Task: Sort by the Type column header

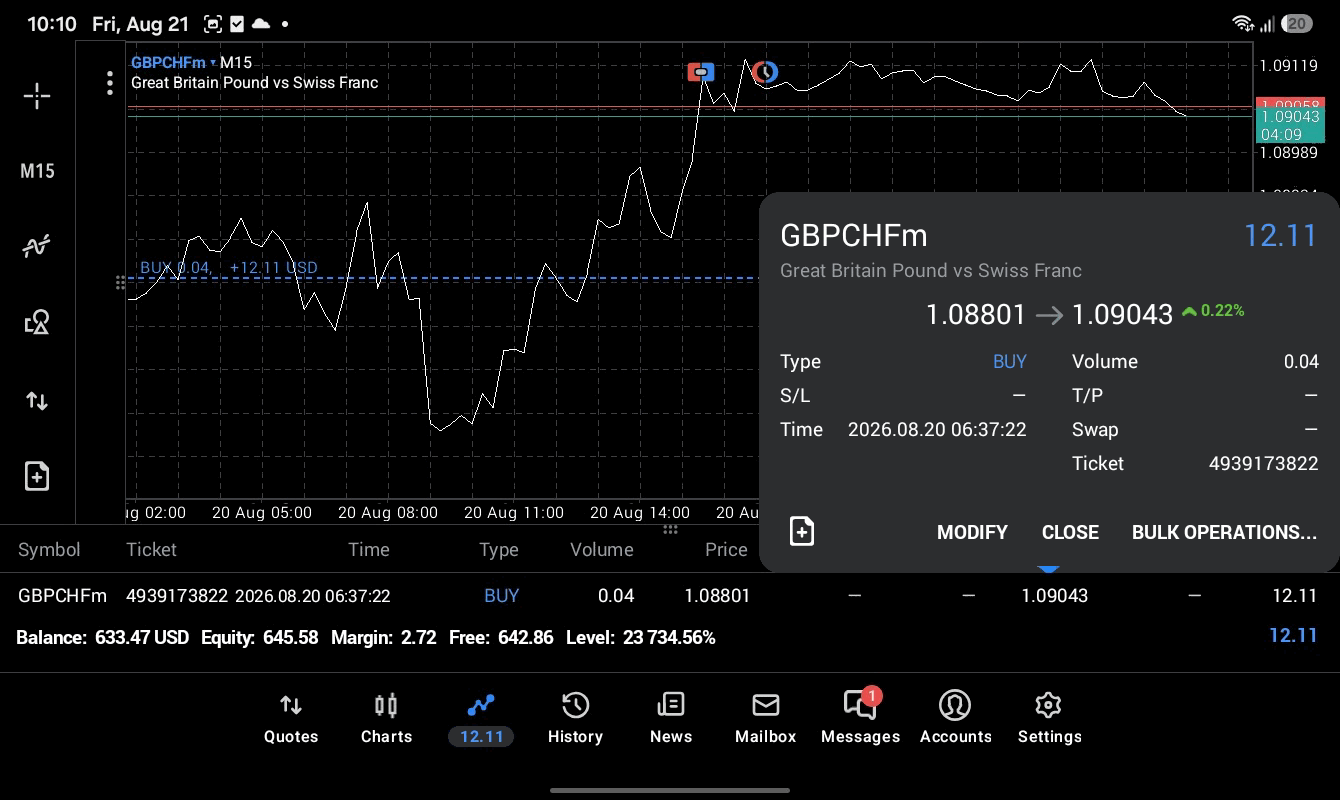Action: click(x=498, y=549)
